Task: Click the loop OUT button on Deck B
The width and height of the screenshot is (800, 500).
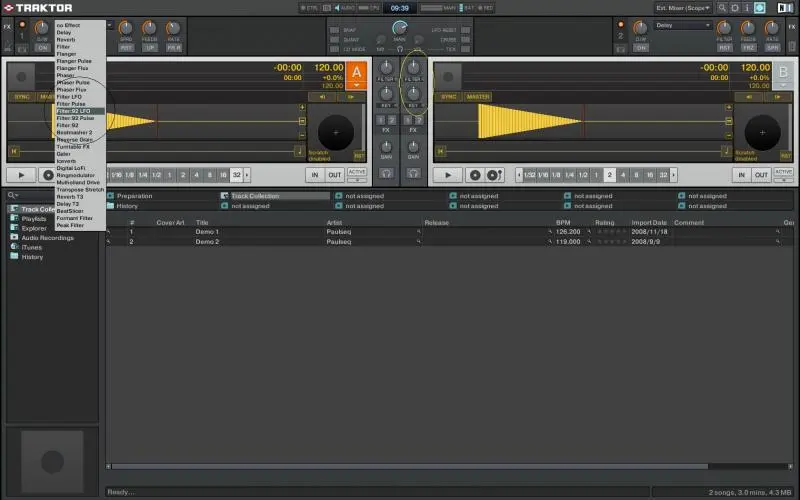Action: click(x=762, y=175)
